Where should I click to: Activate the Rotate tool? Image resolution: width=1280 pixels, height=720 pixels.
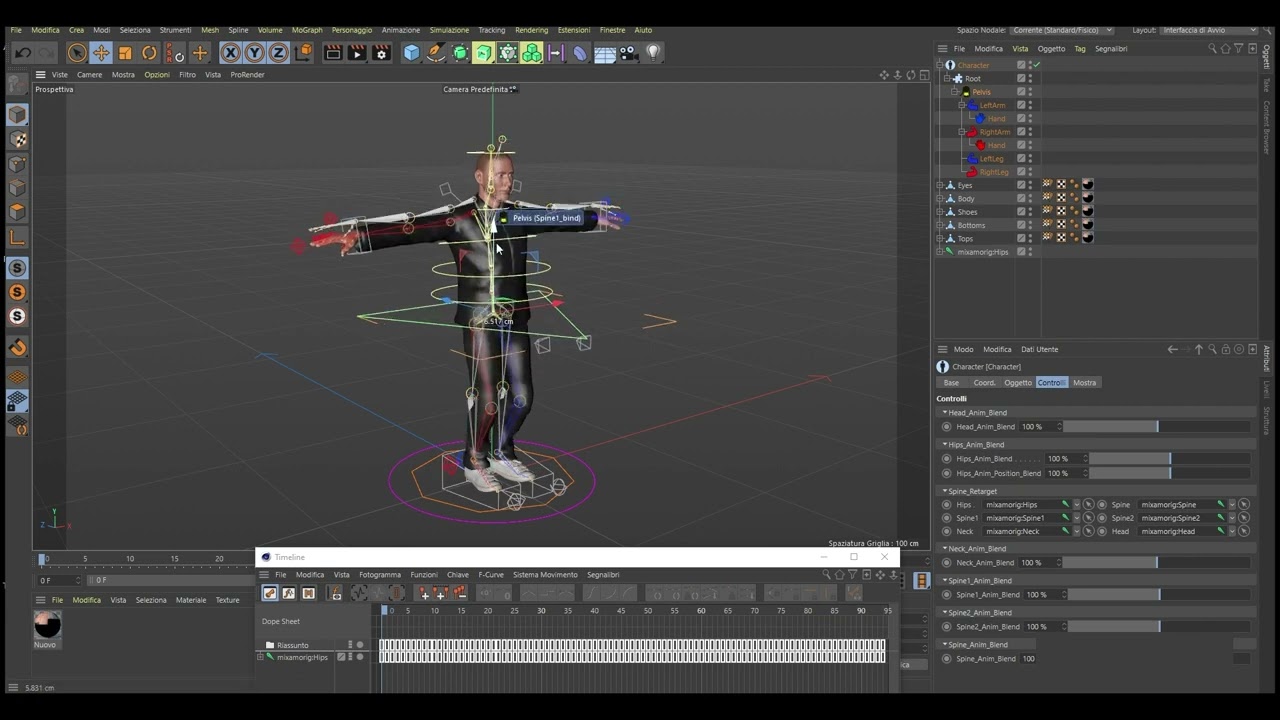(149, 53)
